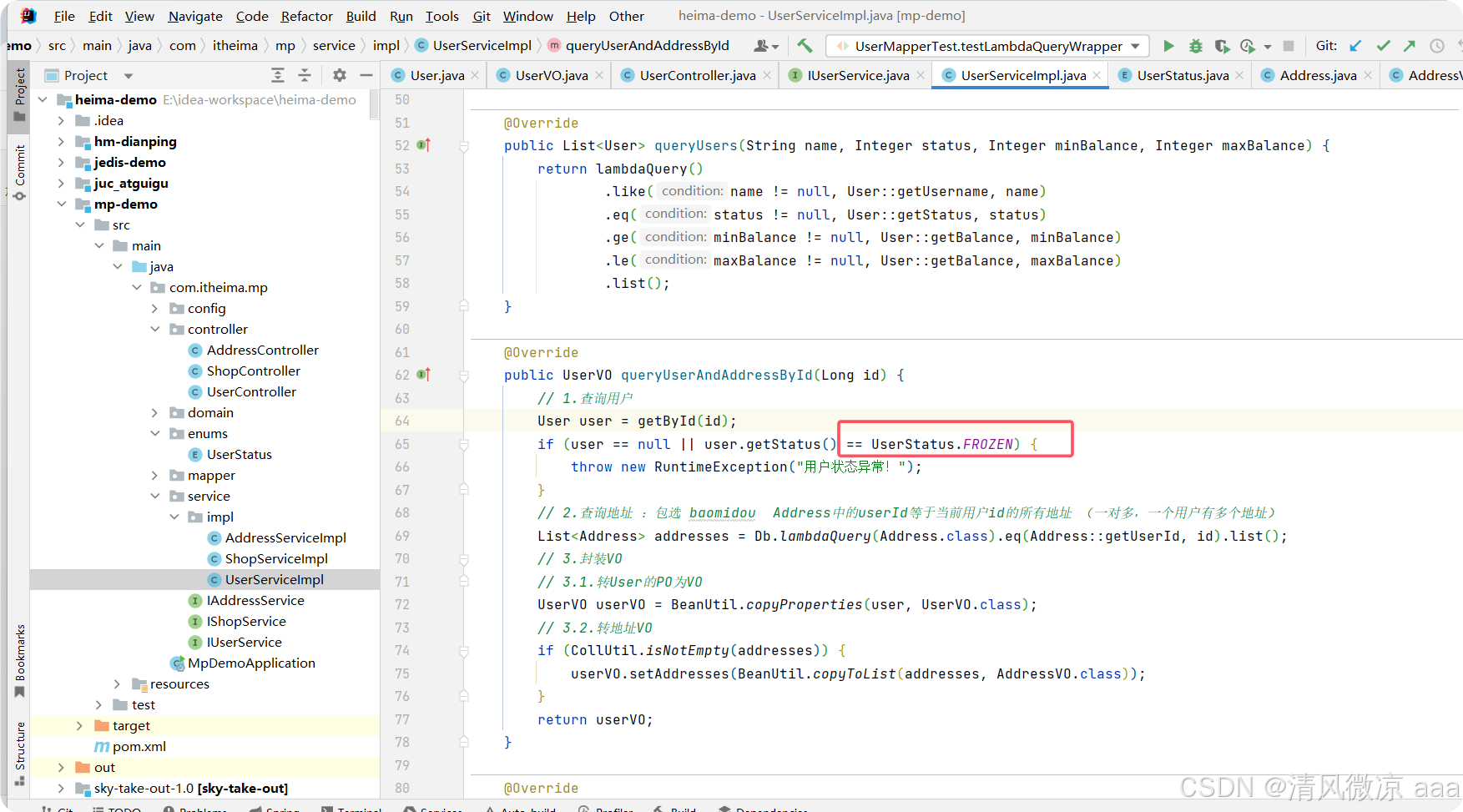
Task: Click Git commit green checkmark
Action: (1383, 46)
